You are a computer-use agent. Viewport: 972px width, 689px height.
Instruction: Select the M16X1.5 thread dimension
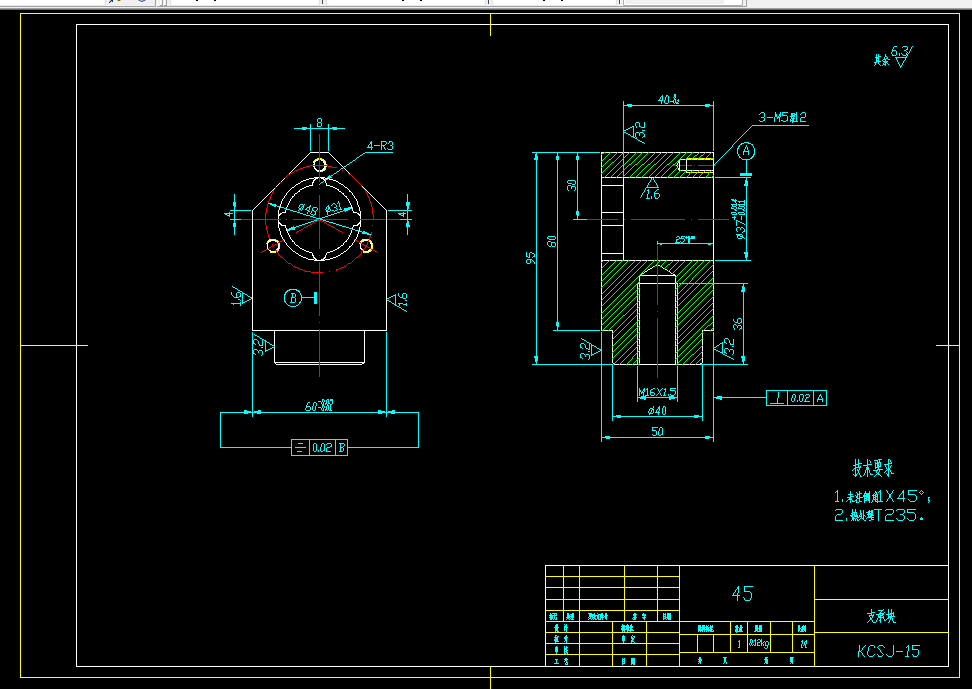pos(656,392)
